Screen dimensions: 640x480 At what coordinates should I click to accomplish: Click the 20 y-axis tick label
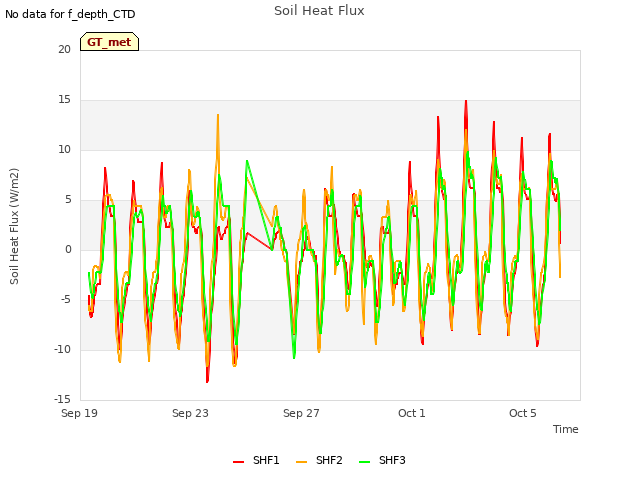coord(64,49)
